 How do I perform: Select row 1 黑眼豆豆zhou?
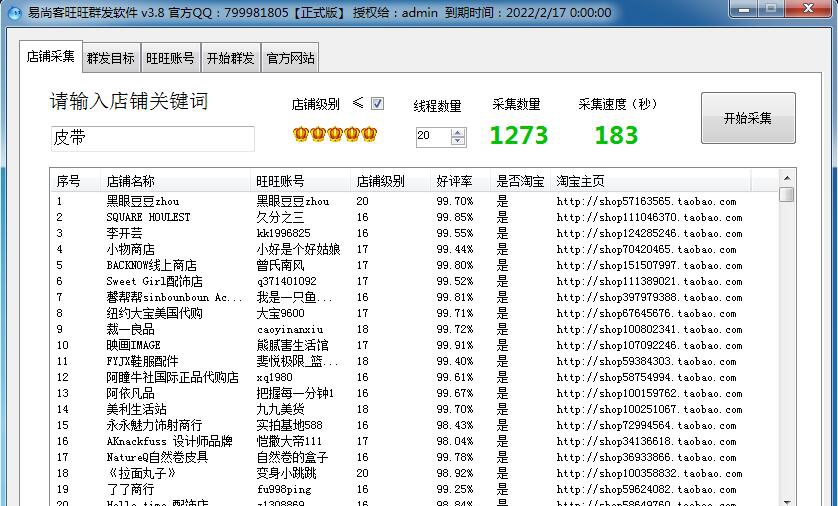(x=143, y=201)
